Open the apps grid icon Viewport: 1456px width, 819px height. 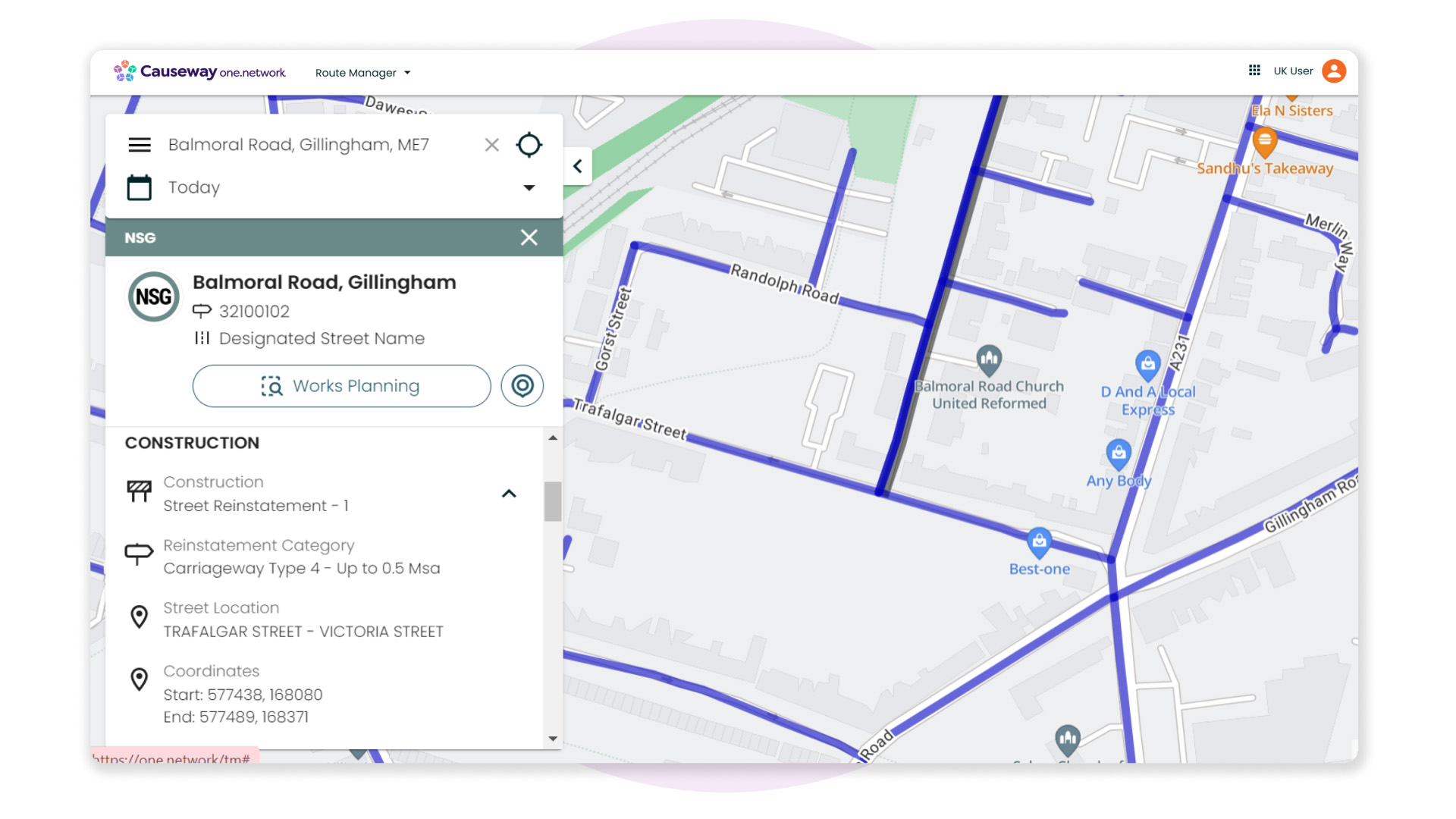pyautogui.click(x=1254, y=71)
